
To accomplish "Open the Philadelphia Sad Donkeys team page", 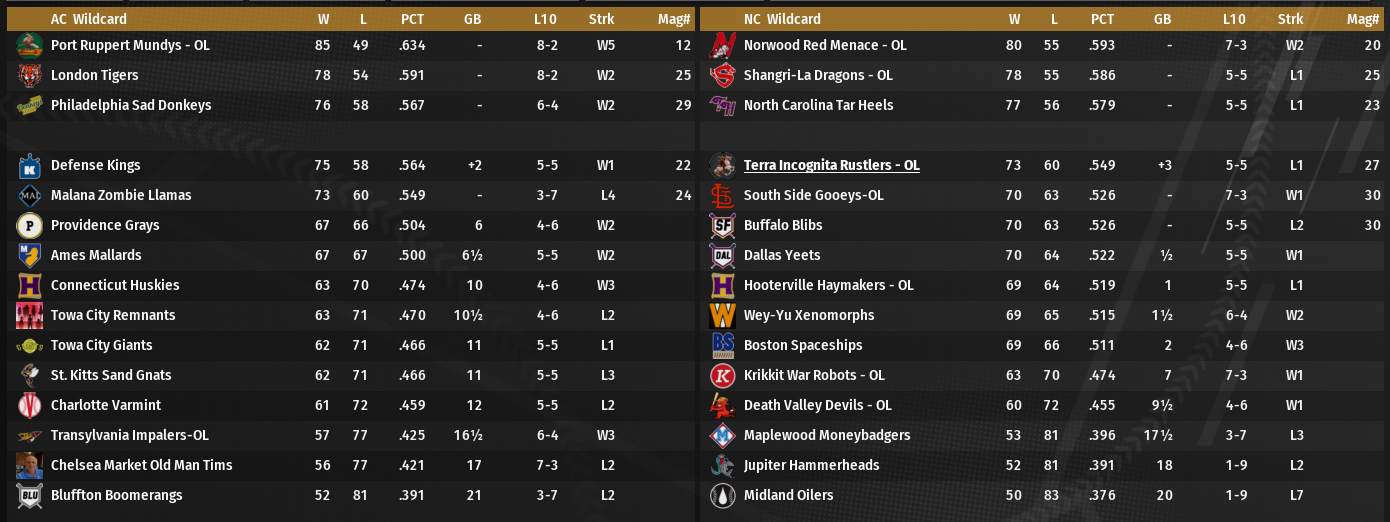I will 131,105.
